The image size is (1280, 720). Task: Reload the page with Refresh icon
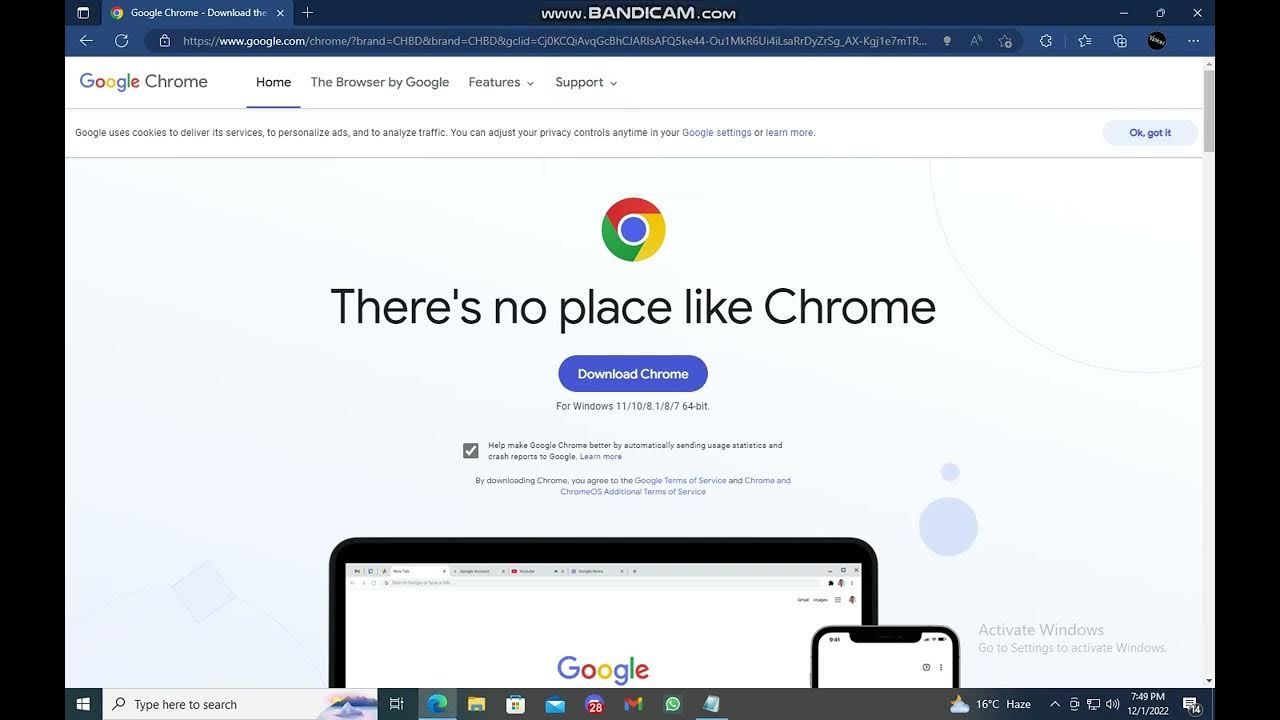point(121,41)
